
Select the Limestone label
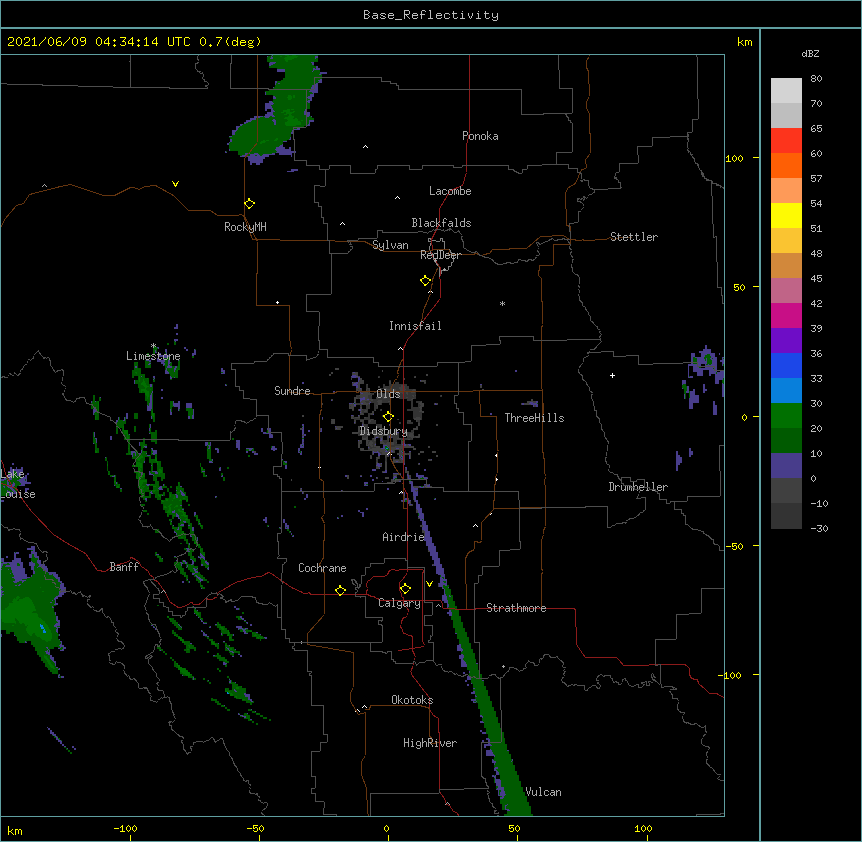[x=153, y=356]
